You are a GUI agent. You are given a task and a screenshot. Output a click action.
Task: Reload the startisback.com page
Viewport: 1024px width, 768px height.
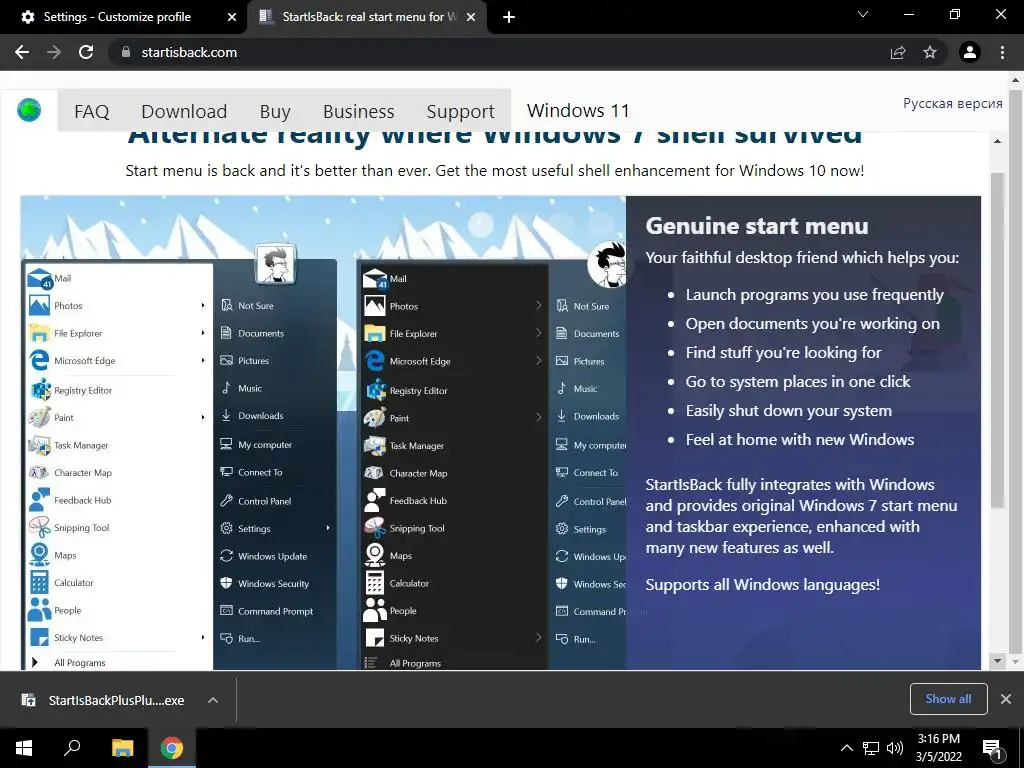(86, 52)
